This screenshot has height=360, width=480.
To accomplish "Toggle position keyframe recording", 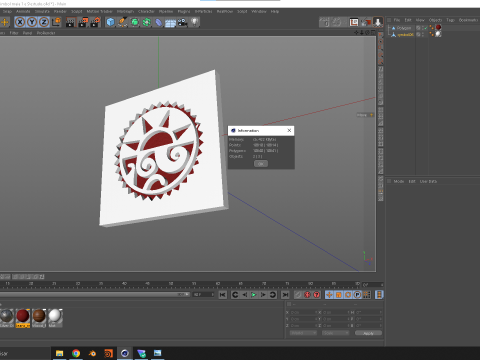I will click(x=329, y=295).
